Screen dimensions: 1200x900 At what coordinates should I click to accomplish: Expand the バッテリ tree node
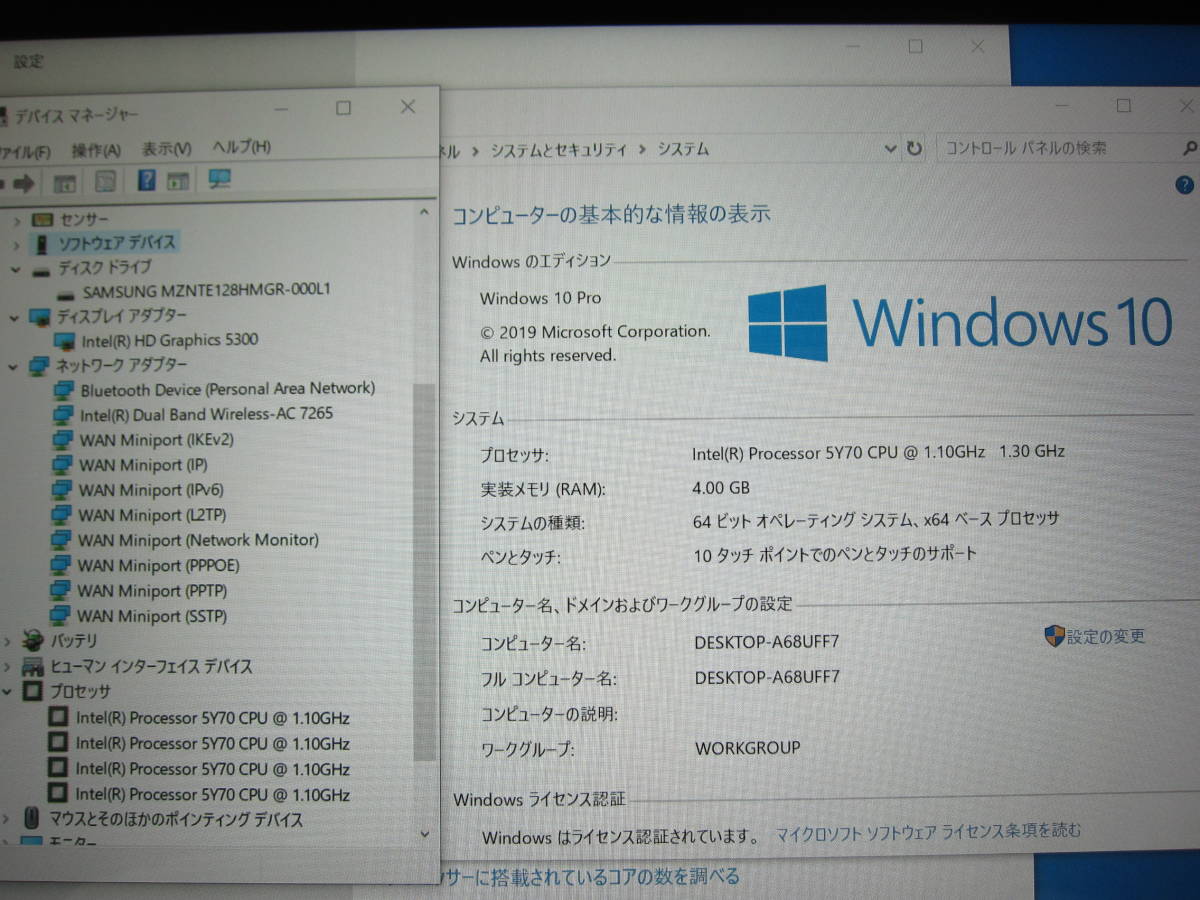click(x=8, y=642)
